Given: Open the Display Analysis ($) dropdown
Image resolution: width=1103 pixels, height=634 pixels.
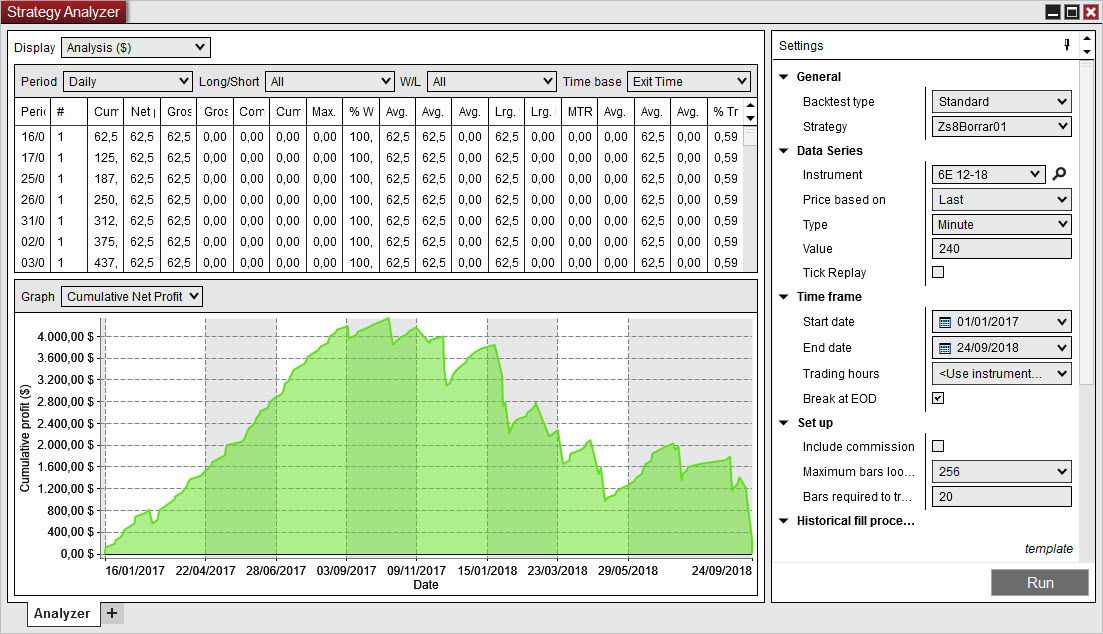Looking at the screenshot, I should pyautogui.click(x=136, y=47).
